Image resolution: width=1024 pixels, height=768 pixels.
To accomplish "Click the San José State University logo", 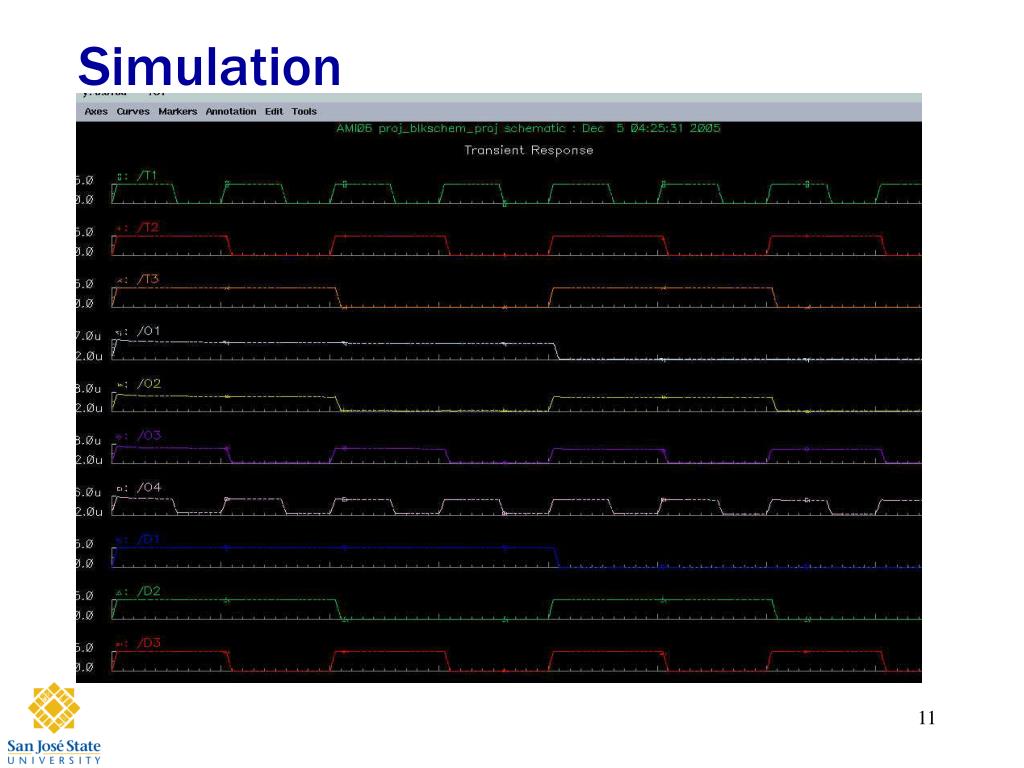I will click(x=54, y=724).
